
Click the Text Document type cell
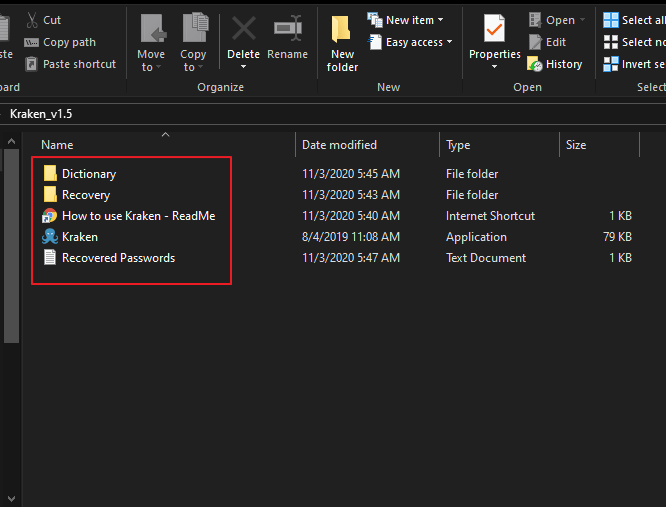[486, 258]
